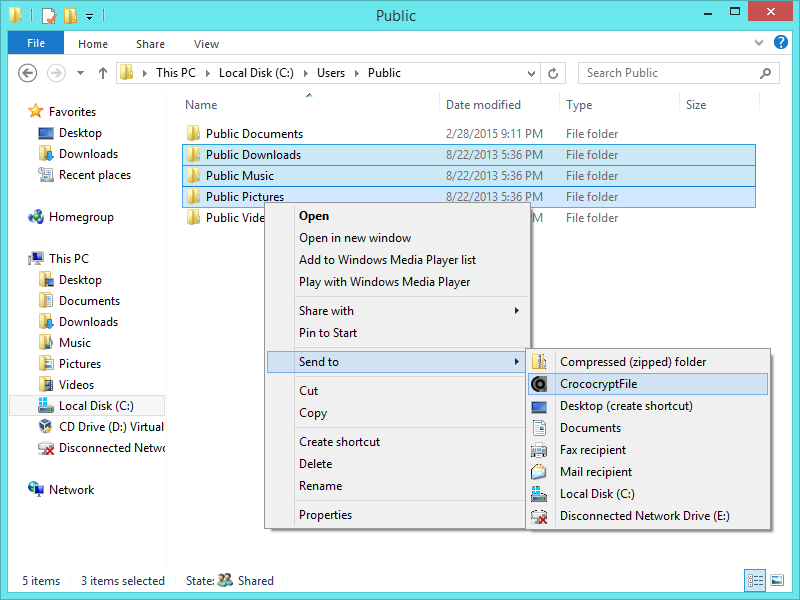Screen dimensions: 800x600
Task: Click the Refresh icon in address bar
Action: (553, 73)
